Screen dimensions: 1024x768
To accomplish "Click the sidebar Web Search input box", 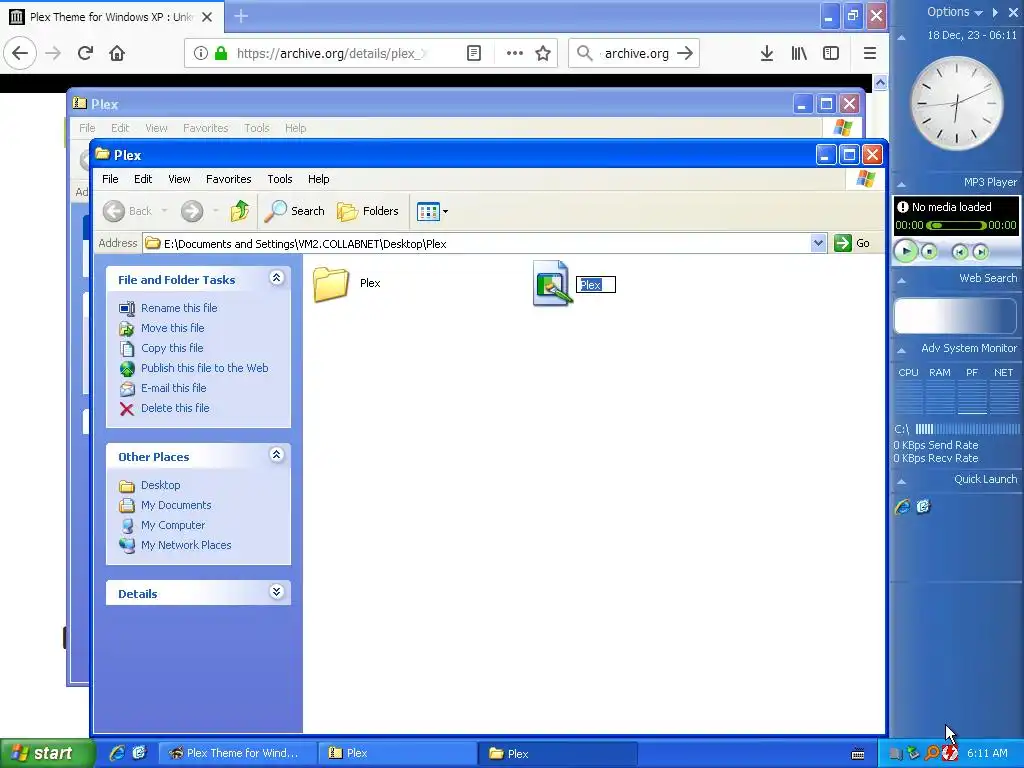I will pyautogui.click(x=955, y=316).
